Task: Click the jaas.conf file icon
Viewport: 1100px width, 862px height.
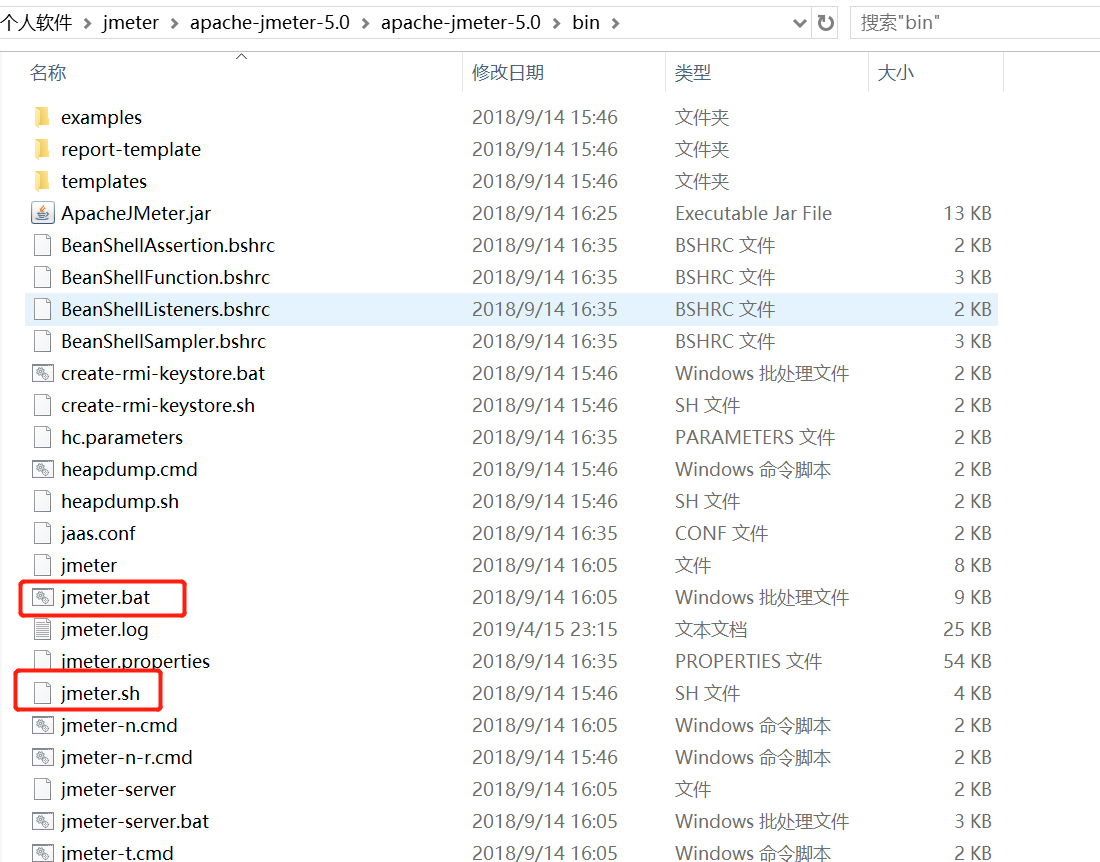Action: click(x=42, y=533)
